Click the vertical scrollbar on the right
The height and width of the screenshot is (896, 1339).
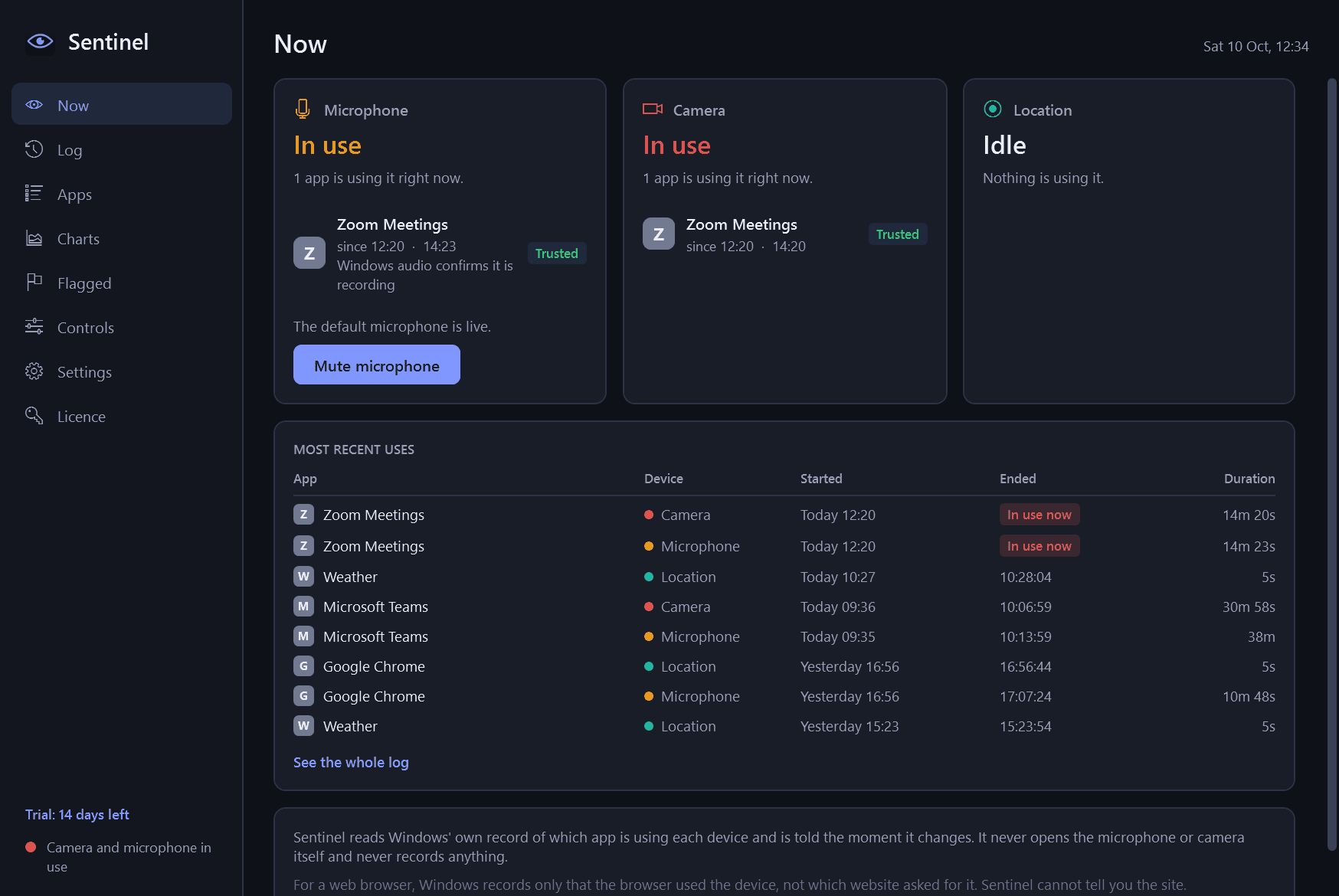click(x=1332, y=463)
